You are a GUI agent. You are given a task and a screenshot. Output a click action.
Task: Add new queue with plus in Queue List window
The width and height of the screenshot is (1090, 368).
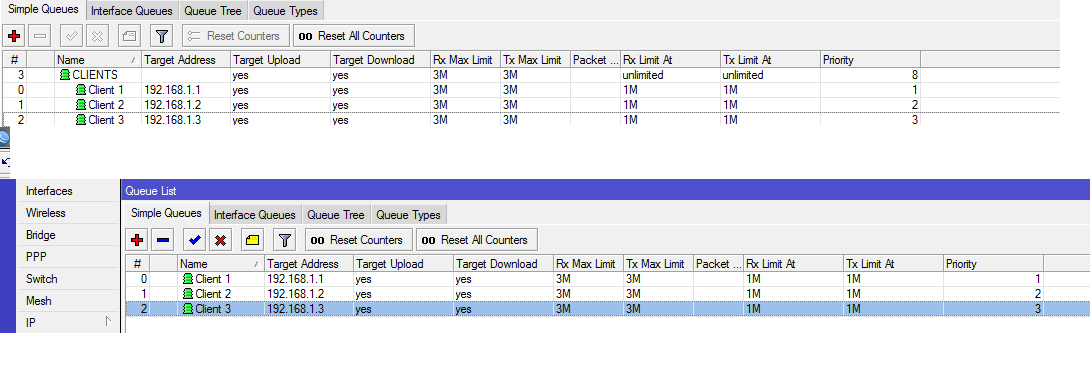pos(137,240)
